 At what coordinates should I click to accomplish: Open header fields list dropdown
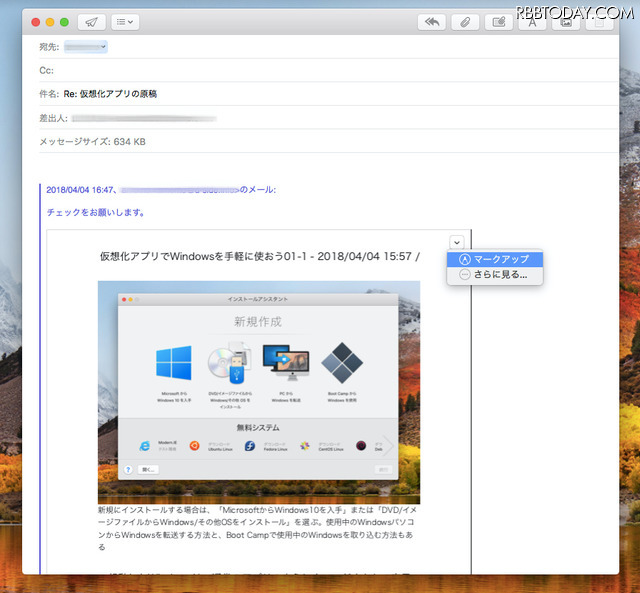pyautogui.click(x=125, y=22)
